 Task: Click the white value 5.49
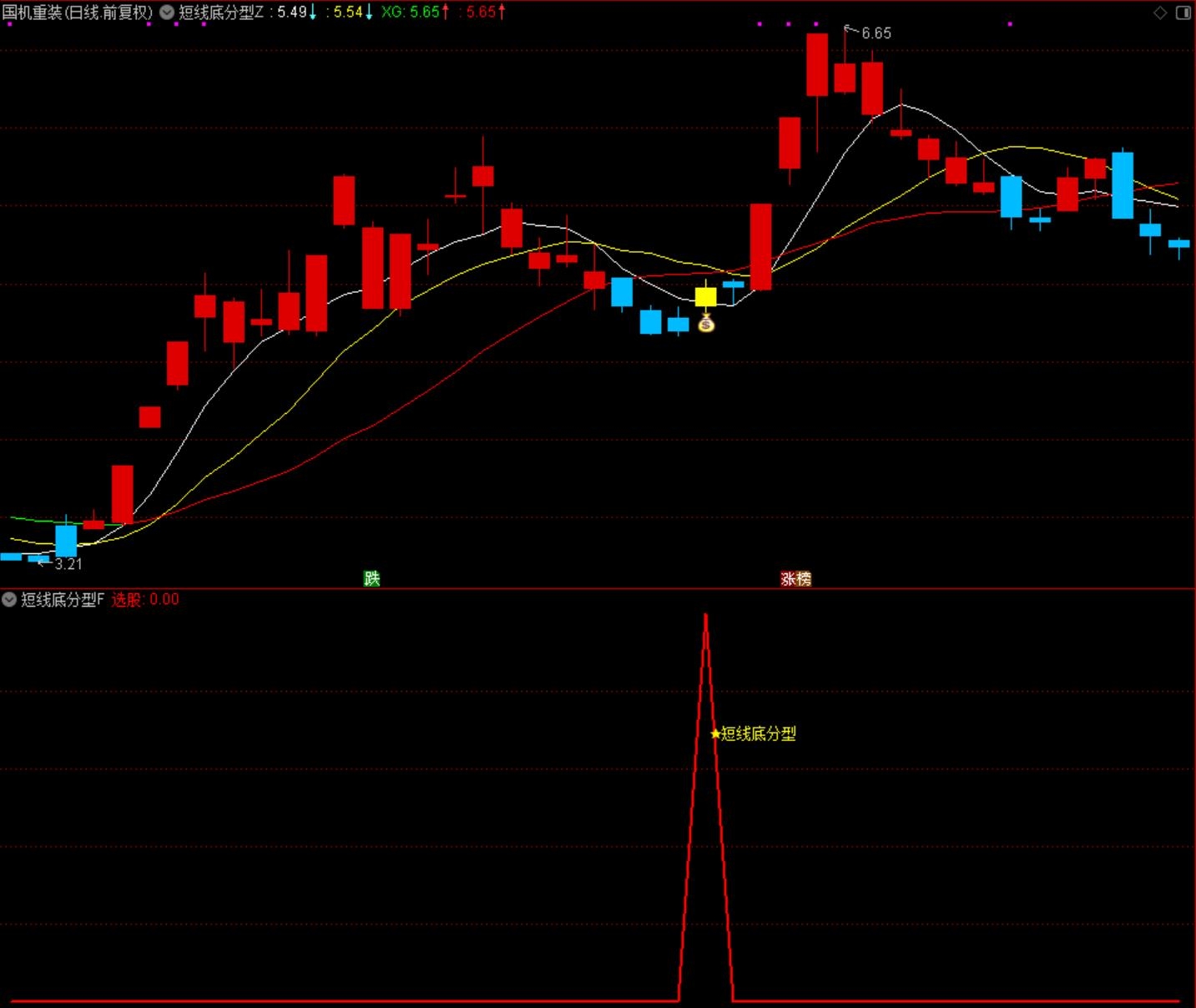[292, 13]
